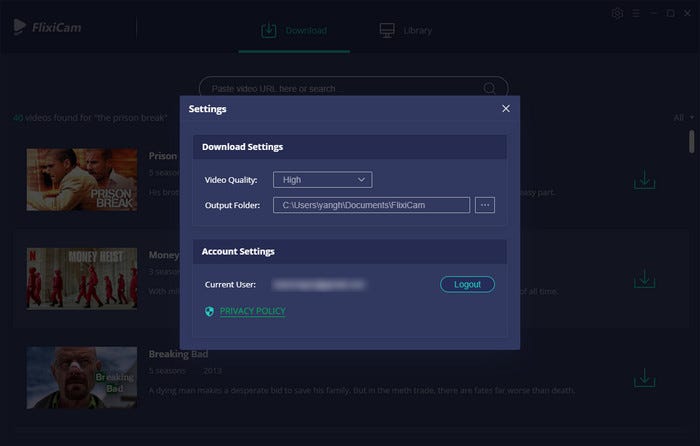The height and width of the screenshot is (446, 700).
Task: Open the PRIVACY POLICY link
Action: pyautogui.click(x=253, y=311)
